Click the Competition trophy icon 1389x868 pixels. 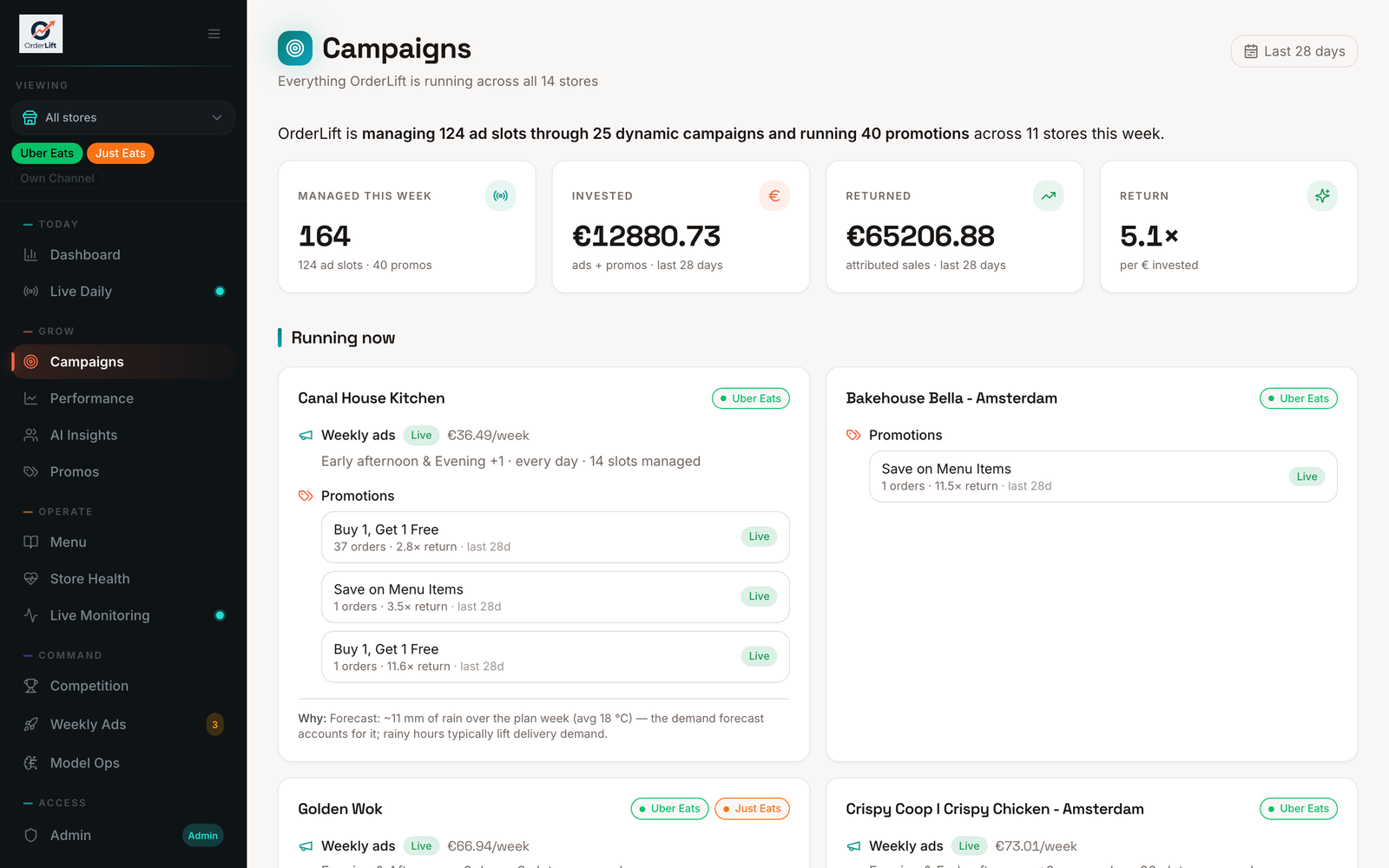point(30,686)
